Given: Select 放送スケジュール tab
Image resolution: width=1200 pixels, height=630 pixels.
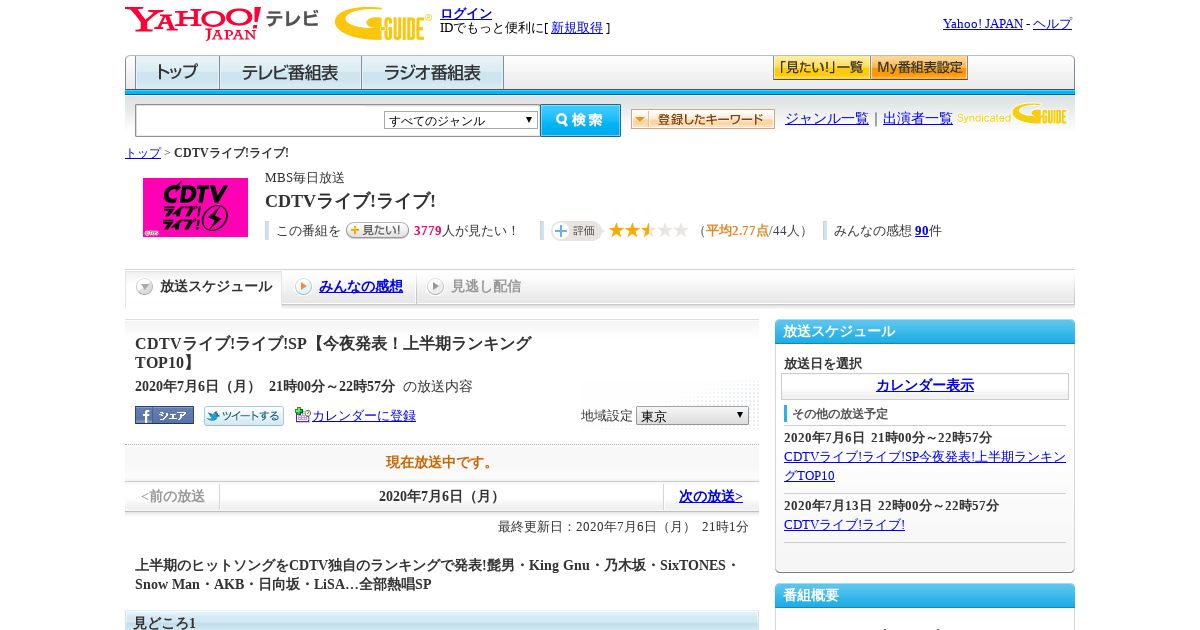Looking at the screenshot, I should [x=204, y=287].
